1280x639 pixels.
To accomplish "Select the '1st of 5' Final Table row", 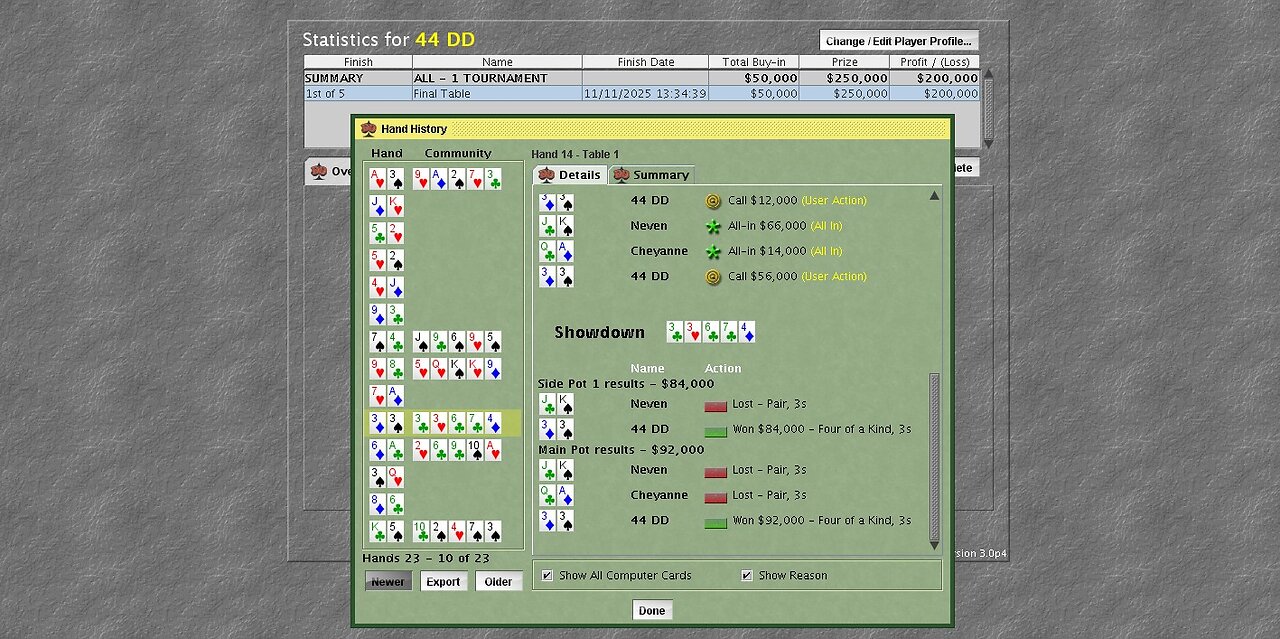I will pyautogui.click(x=641, y=94).
